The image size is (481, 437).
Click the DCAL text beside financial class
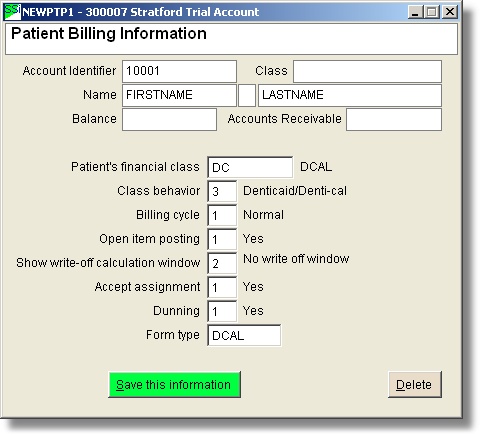tap(316, 167)
